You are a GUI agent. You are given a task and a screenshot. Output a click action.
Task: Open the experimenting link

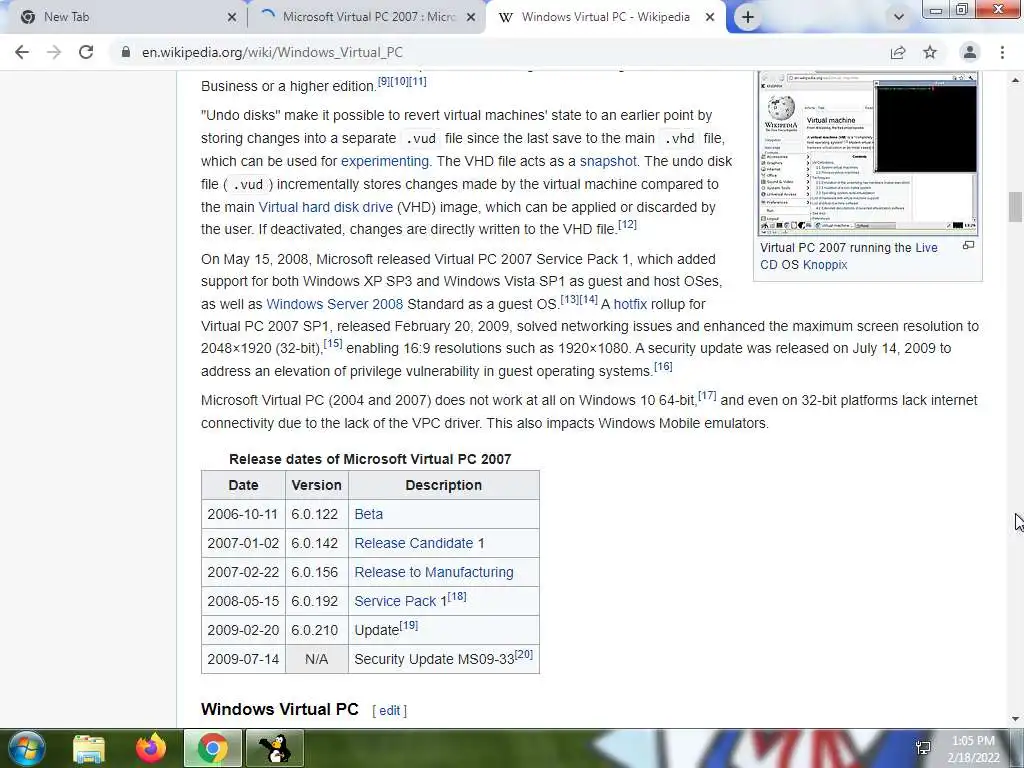tap(385, 161)
